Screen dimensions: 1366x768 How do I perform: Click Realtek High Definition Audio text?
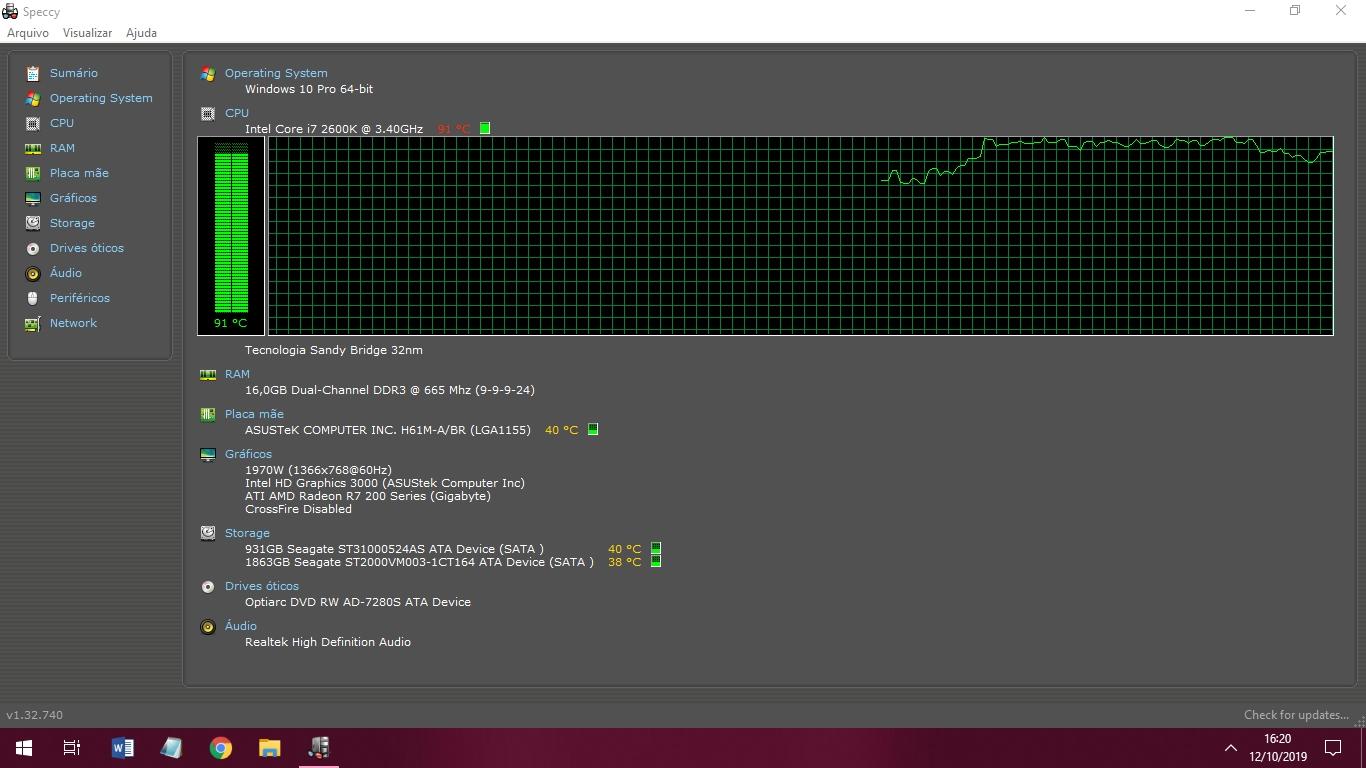[328, 642]
